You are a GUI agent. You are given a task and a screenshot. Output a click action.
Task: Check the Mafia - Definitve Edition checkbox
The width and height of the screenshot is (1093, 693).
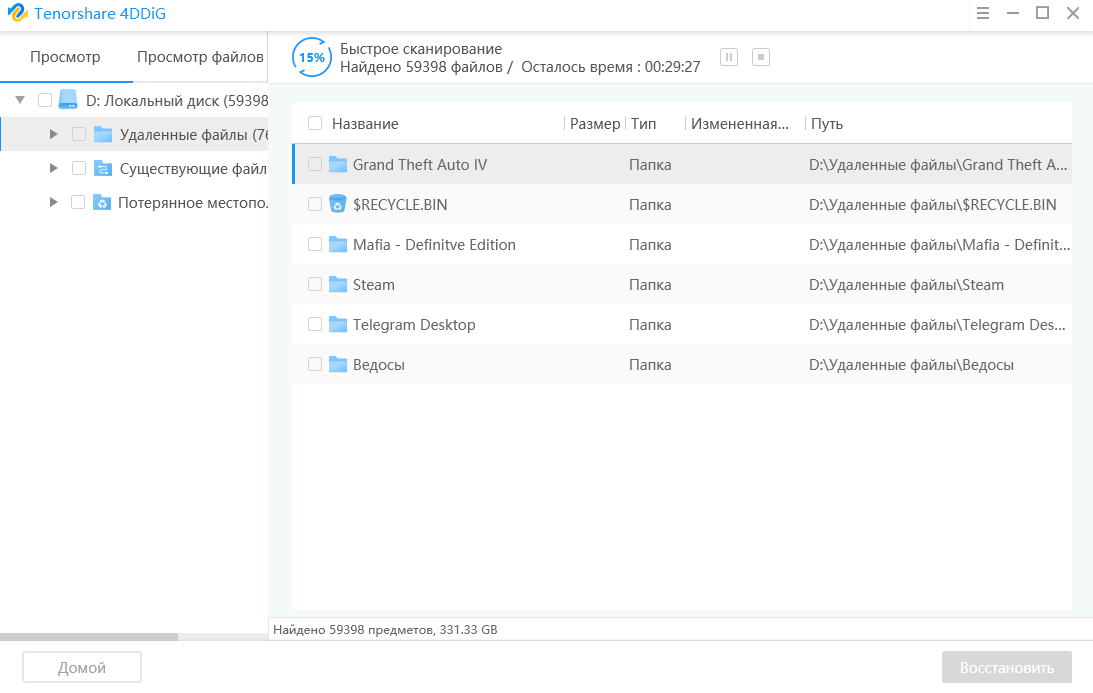315,244
